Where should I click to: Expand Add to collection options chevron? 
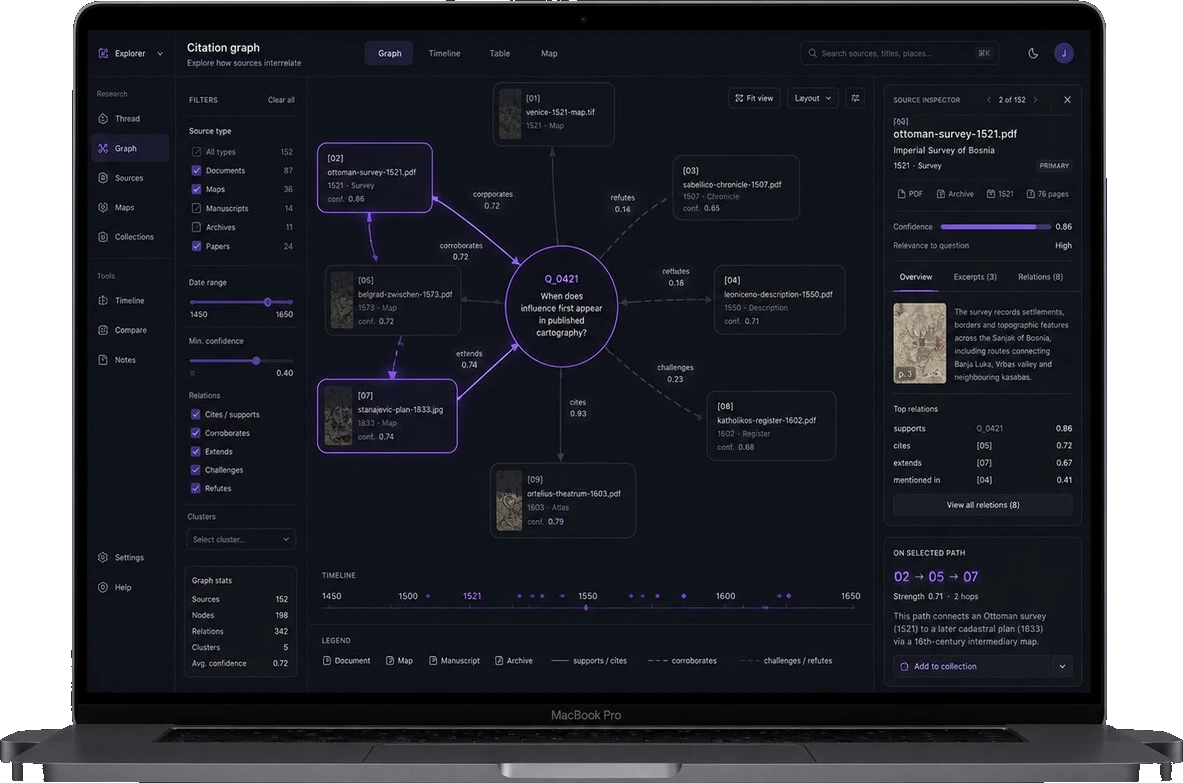1062,666
